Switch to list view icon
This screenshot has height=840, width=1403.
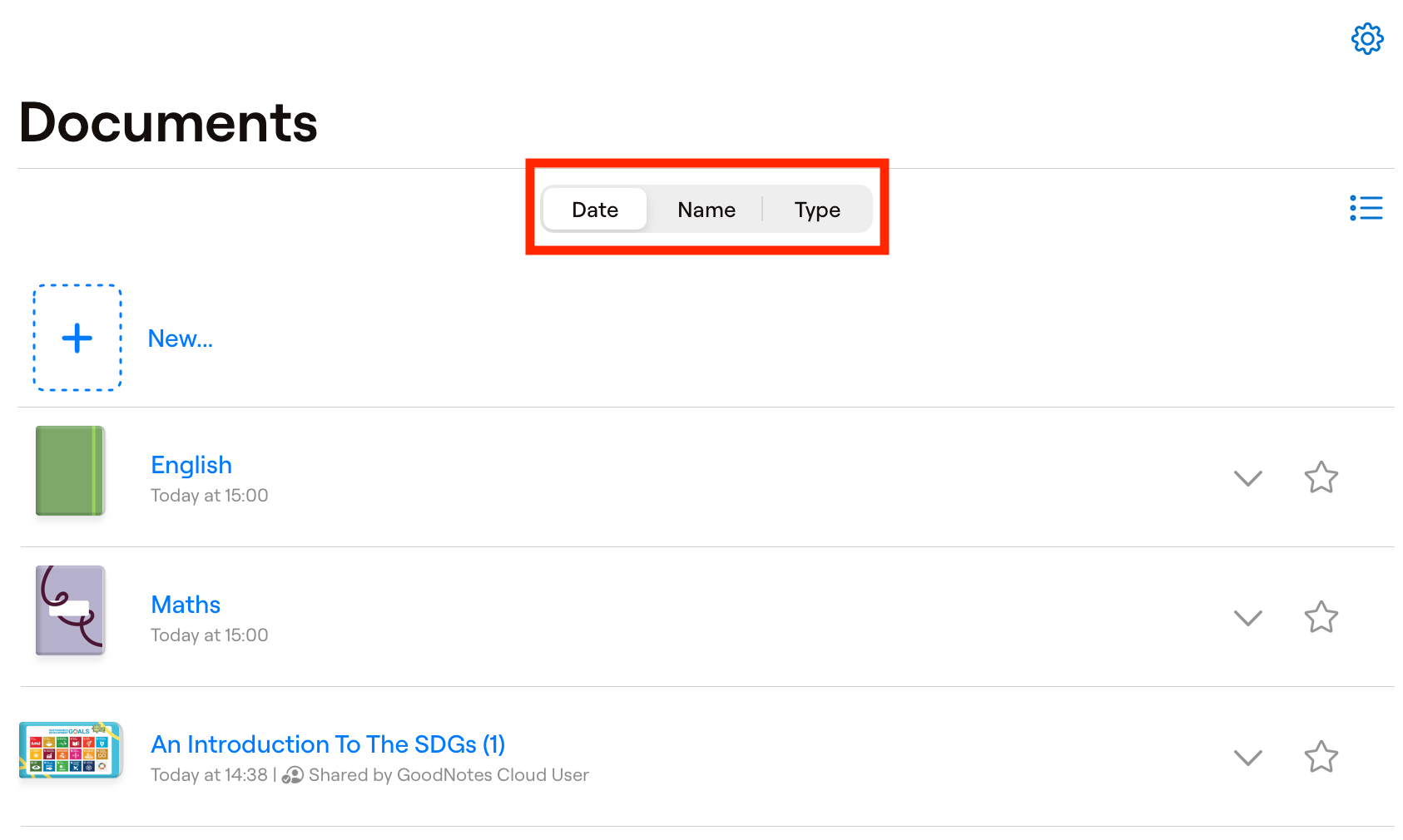1366,208
